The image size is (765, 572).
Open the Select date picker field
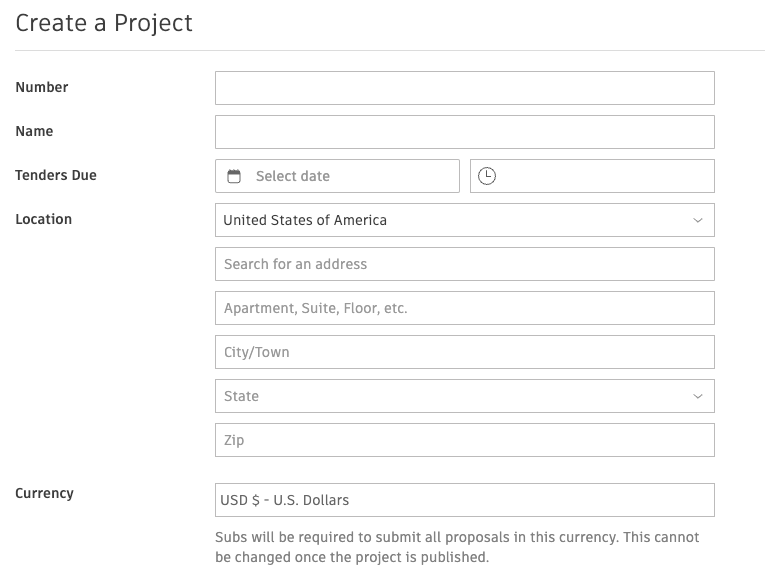pos(338,176)
